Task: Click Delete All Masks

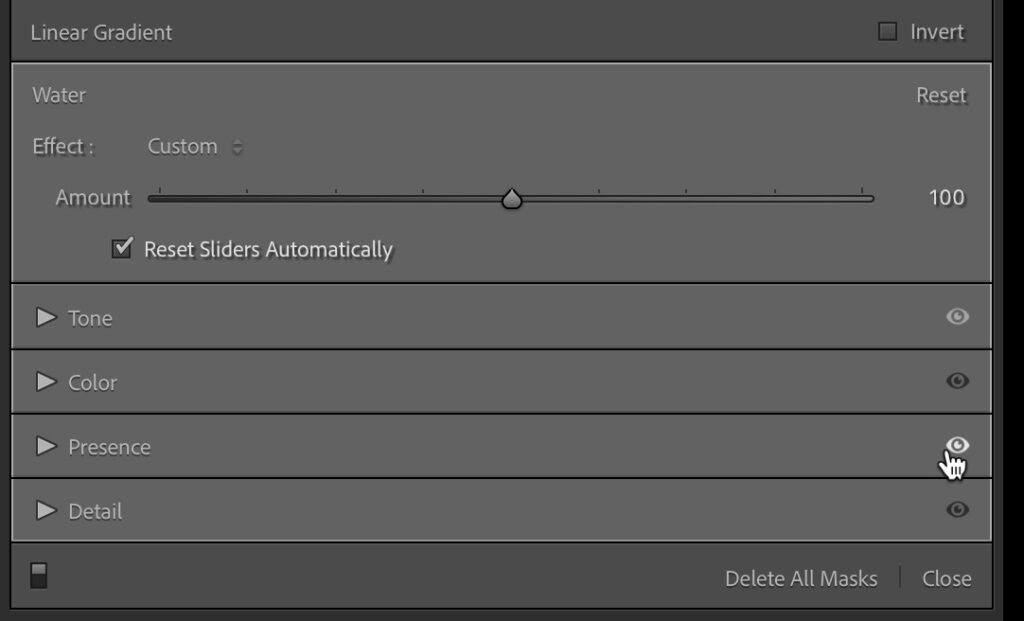Action: coord(801,579)
